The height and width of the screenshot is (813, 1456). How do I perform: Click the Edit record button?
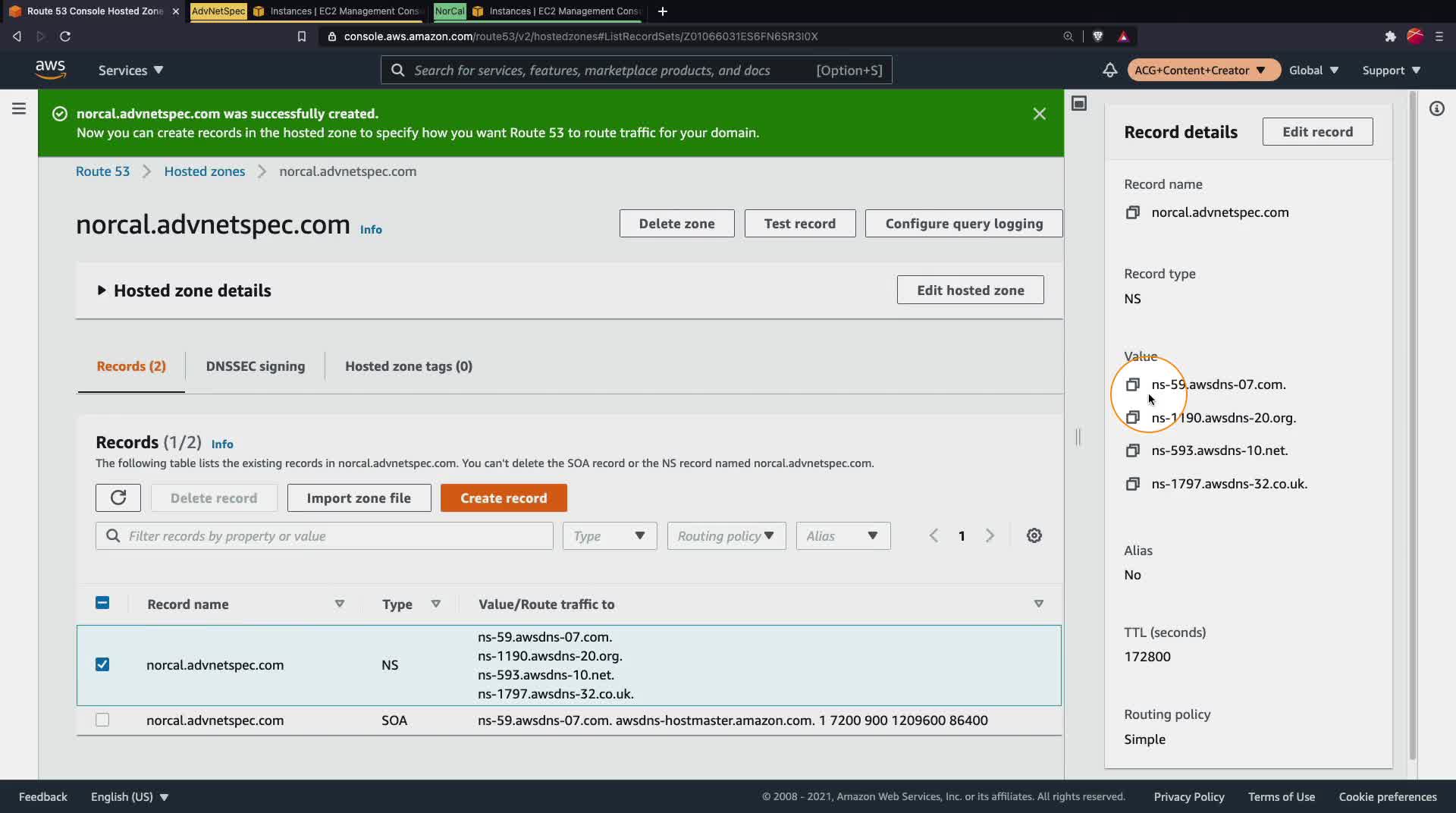[1317, 132]
